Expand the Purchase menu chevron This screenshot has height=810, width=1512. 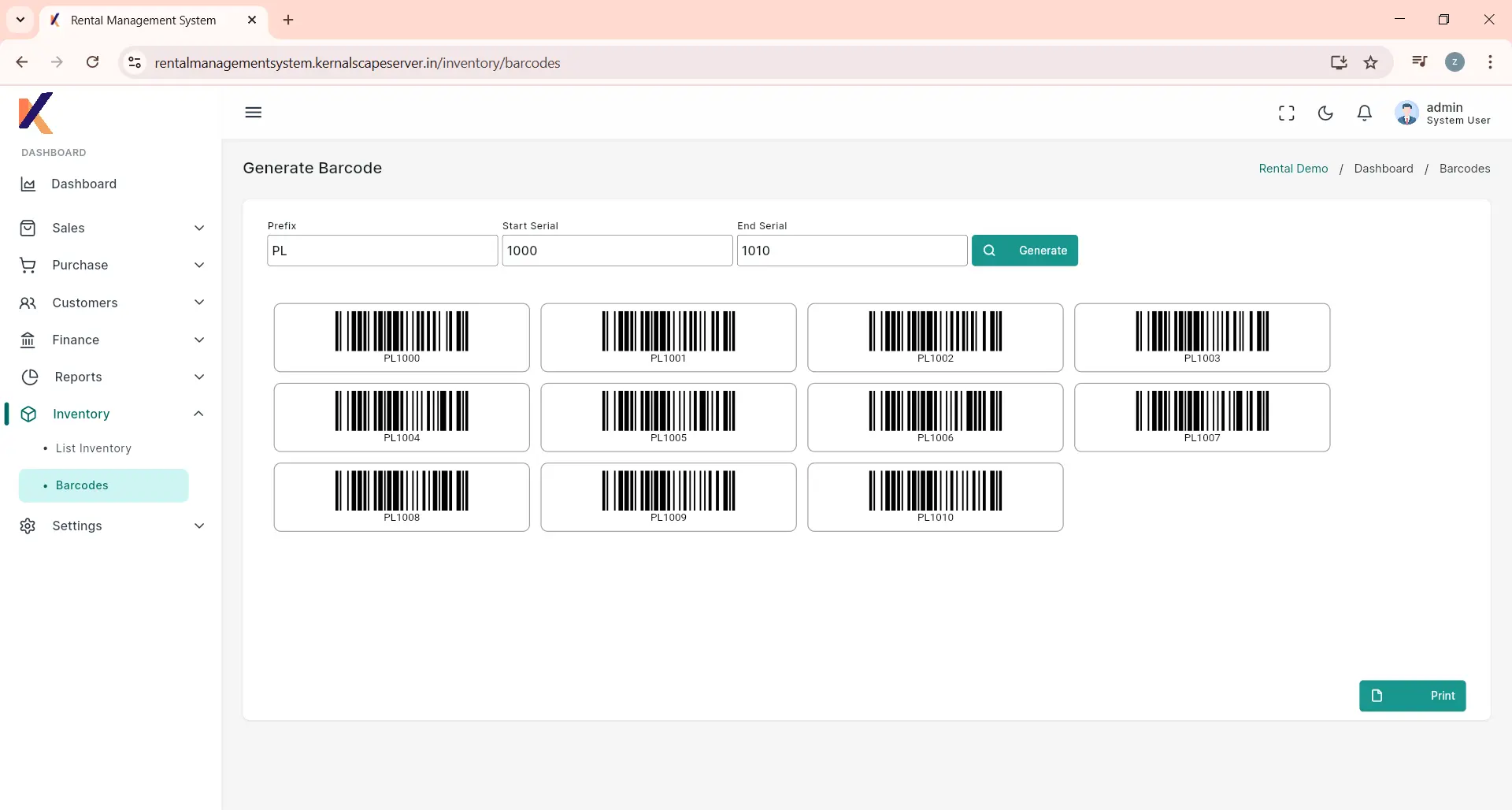(x=199, y=266)
